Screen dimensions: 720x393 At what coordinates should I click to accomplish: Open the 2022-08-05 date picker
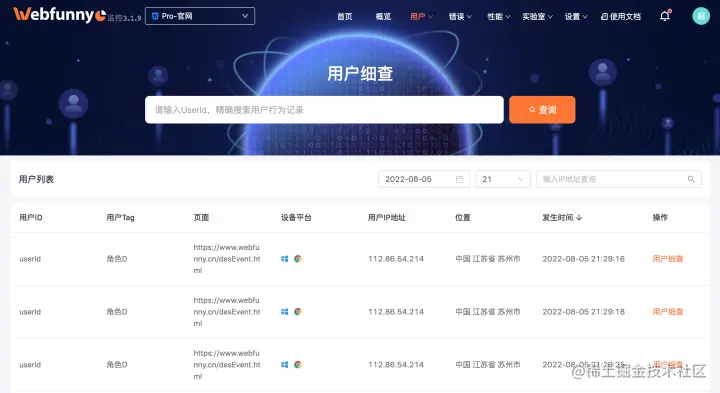[423, 179]
